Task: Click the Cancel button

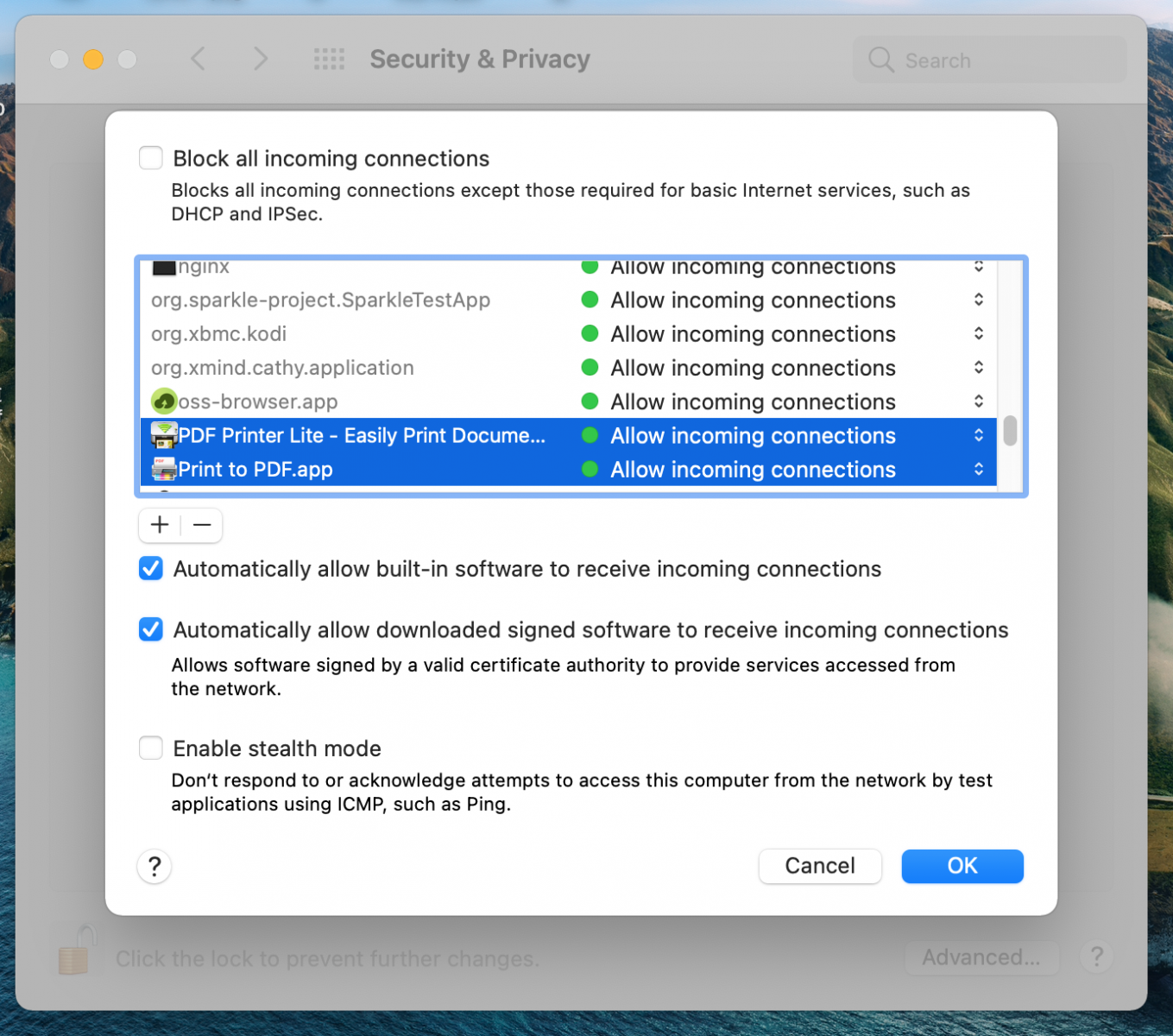Action: [820, 866]
